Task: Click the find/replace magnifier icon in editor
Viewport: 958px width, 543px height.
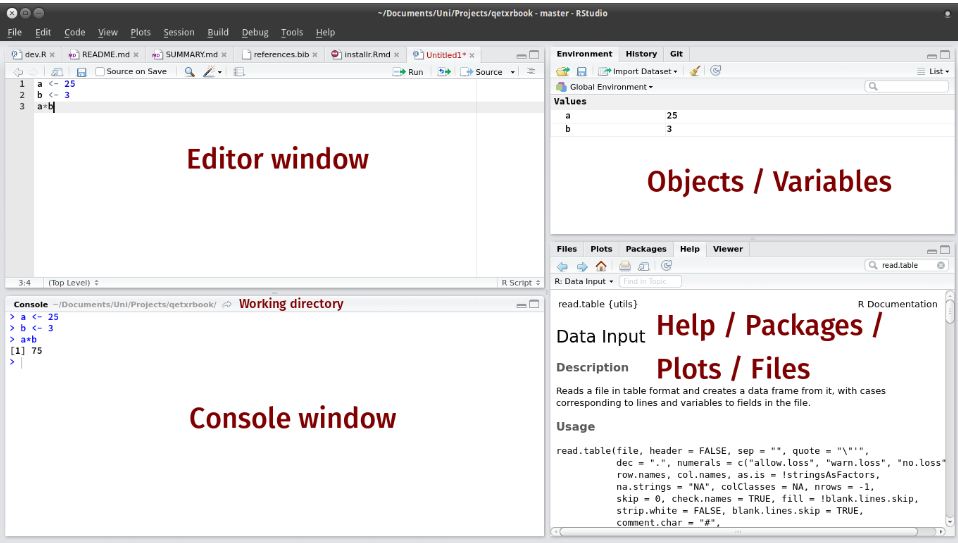Action: 189,72
